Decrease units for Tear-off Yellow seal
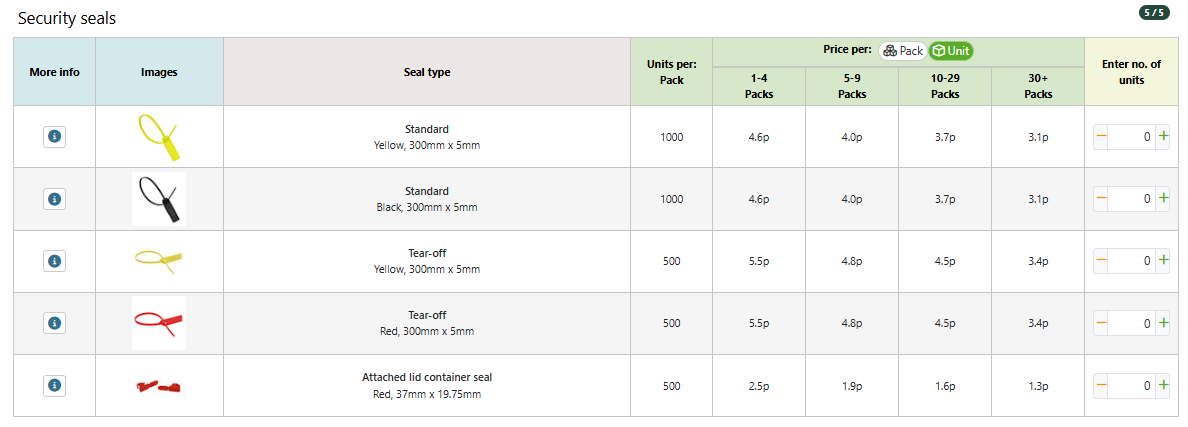Viewport: 1188px width, 427px height. [x=1102, y=261]
